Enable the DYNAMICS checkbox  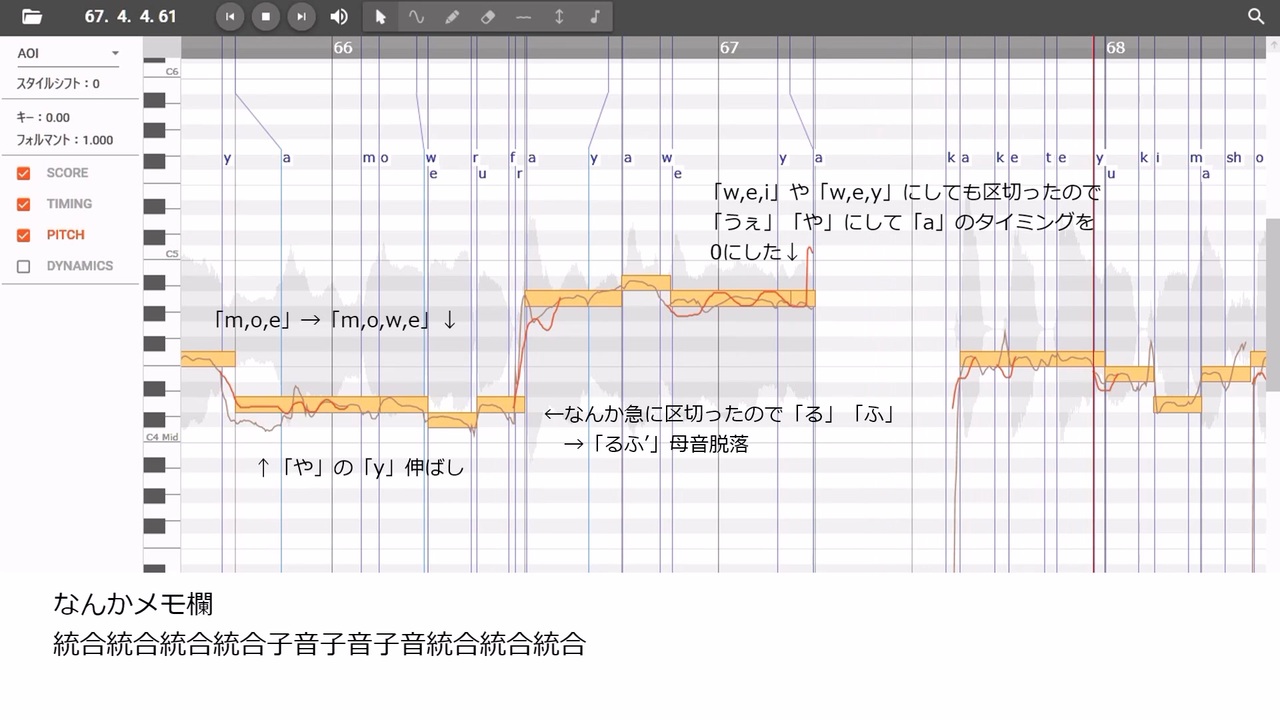point(24,266)
